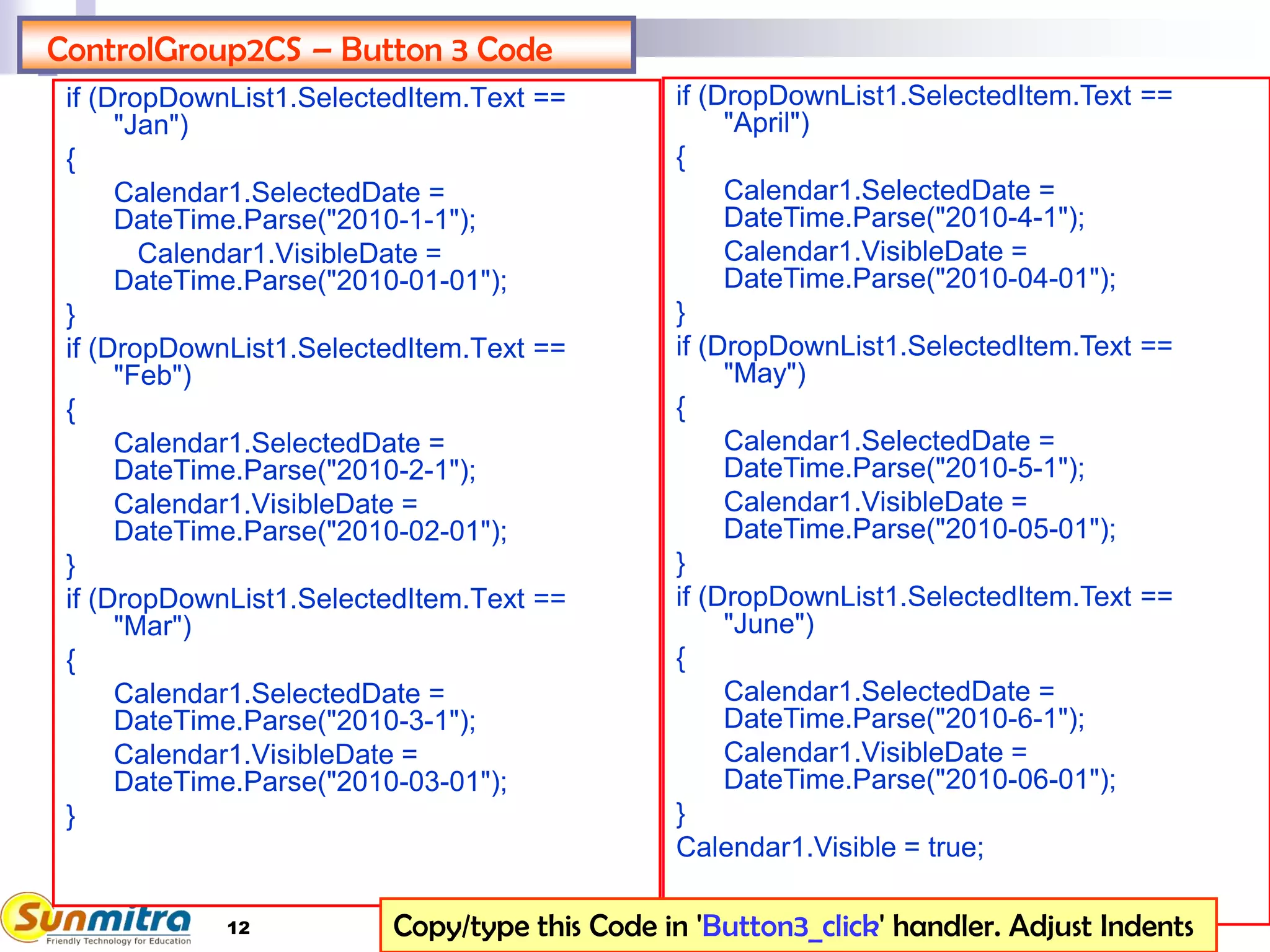This screenshot has width=1270, height=952.
Task: Click DateTime.Parse("2010-06-01") line
Action: (920, 780)
